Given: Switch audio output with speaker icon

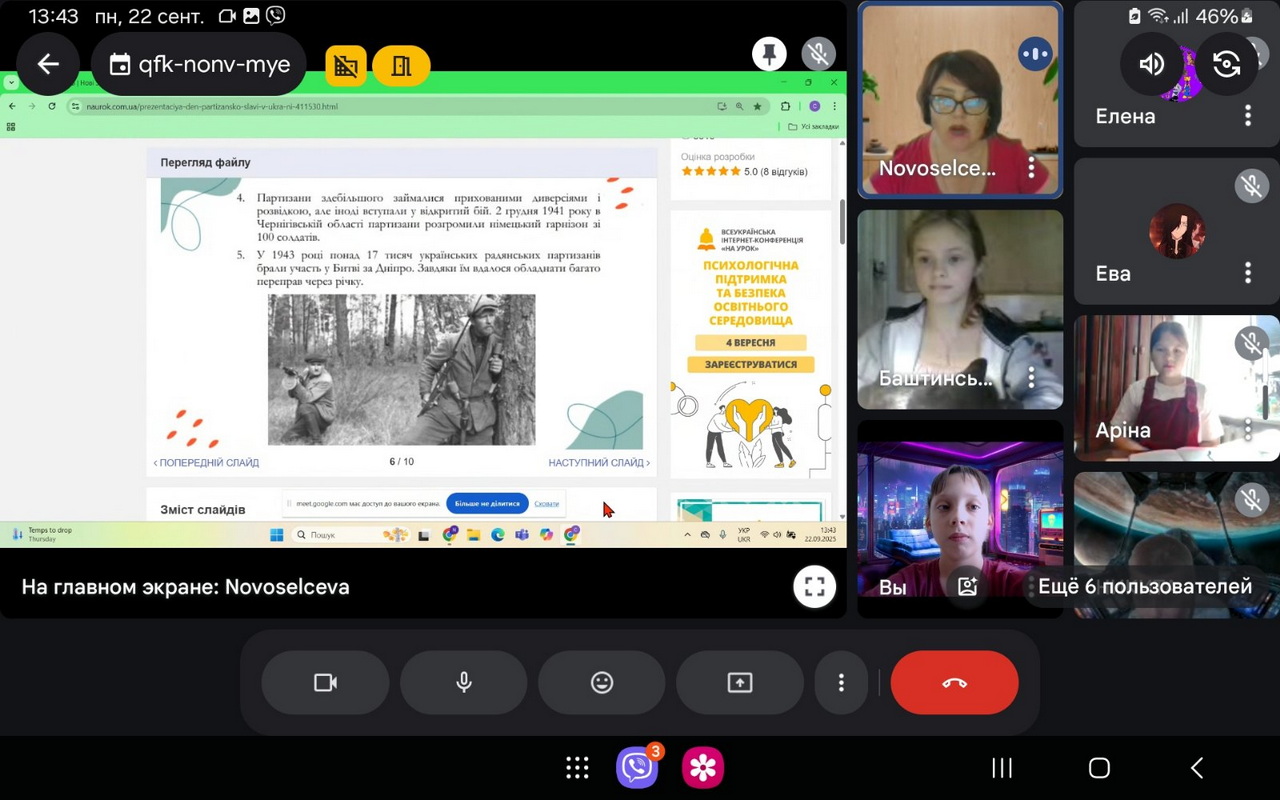Looking at the screenshot, I should click(1151, 64).
